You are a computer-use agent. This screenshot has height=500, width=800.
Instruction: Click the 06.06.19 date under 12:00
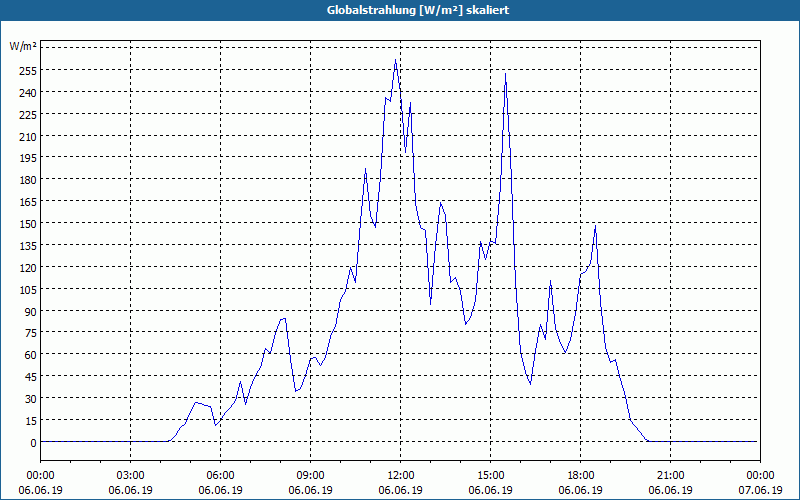401,490
